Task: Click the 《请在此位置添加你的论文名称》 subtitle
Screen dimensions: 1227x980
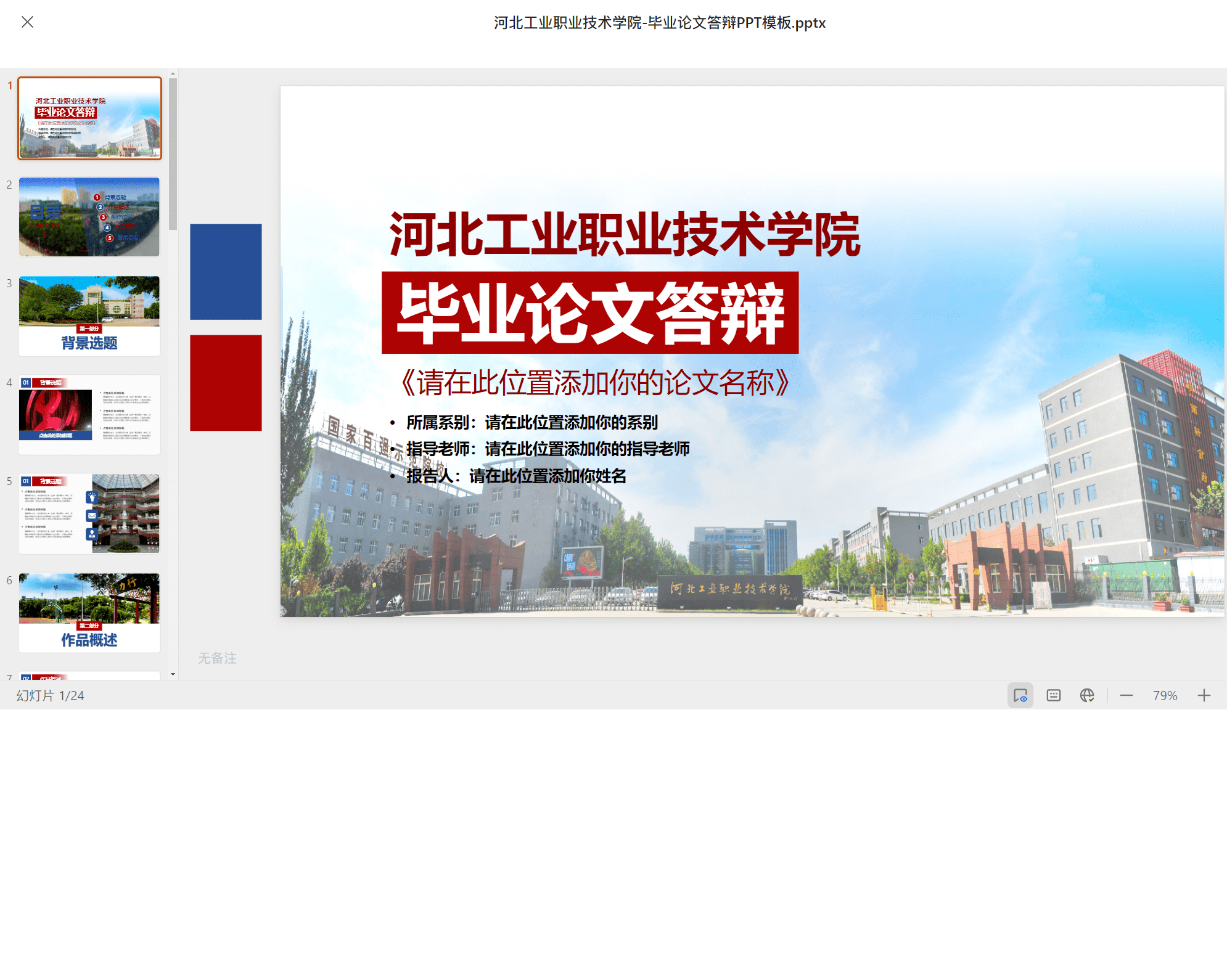Action: [595, 383]
